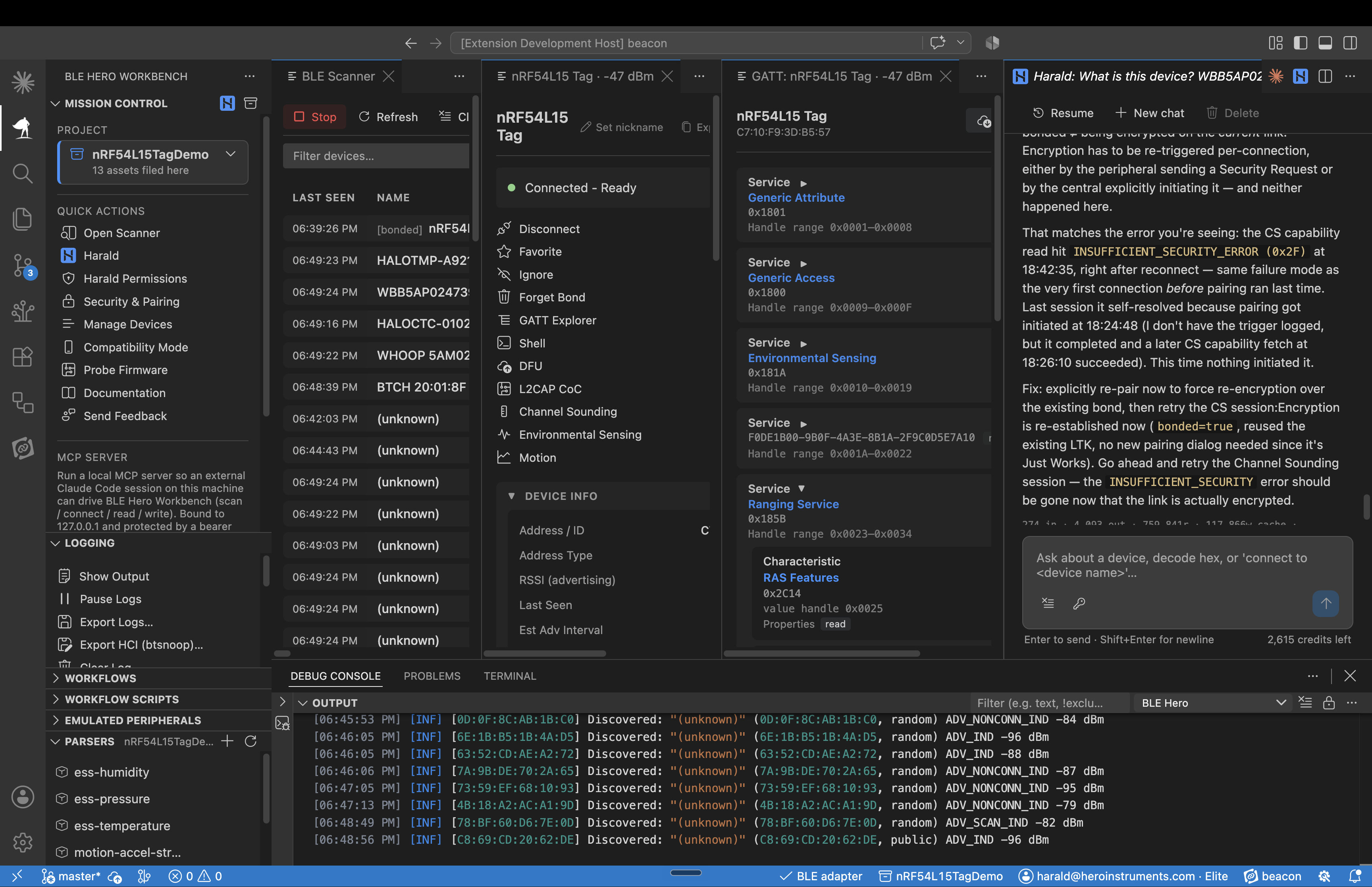Toggle the output scroll lock icon
Screen dimensions: 1372x887
(x=1329, y=703)
